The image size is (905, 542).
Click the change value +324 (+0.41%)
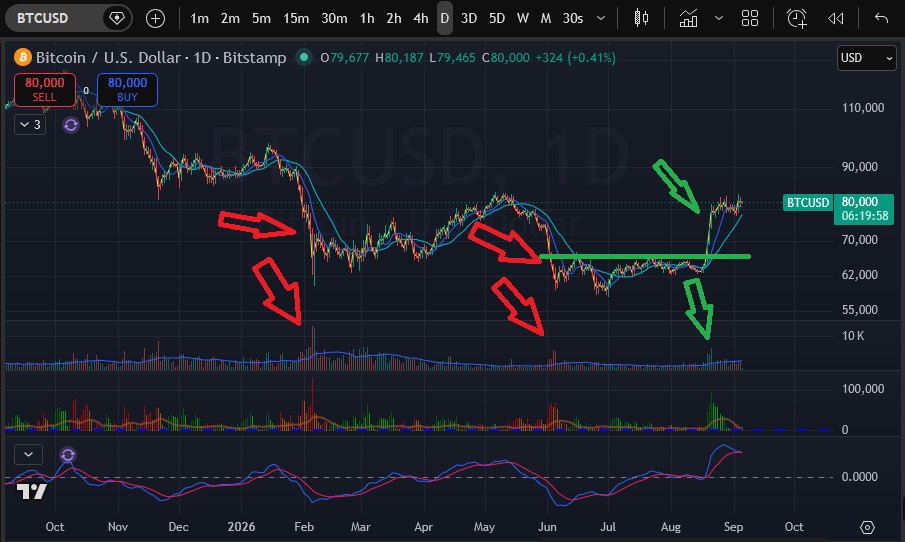[575, 58]
